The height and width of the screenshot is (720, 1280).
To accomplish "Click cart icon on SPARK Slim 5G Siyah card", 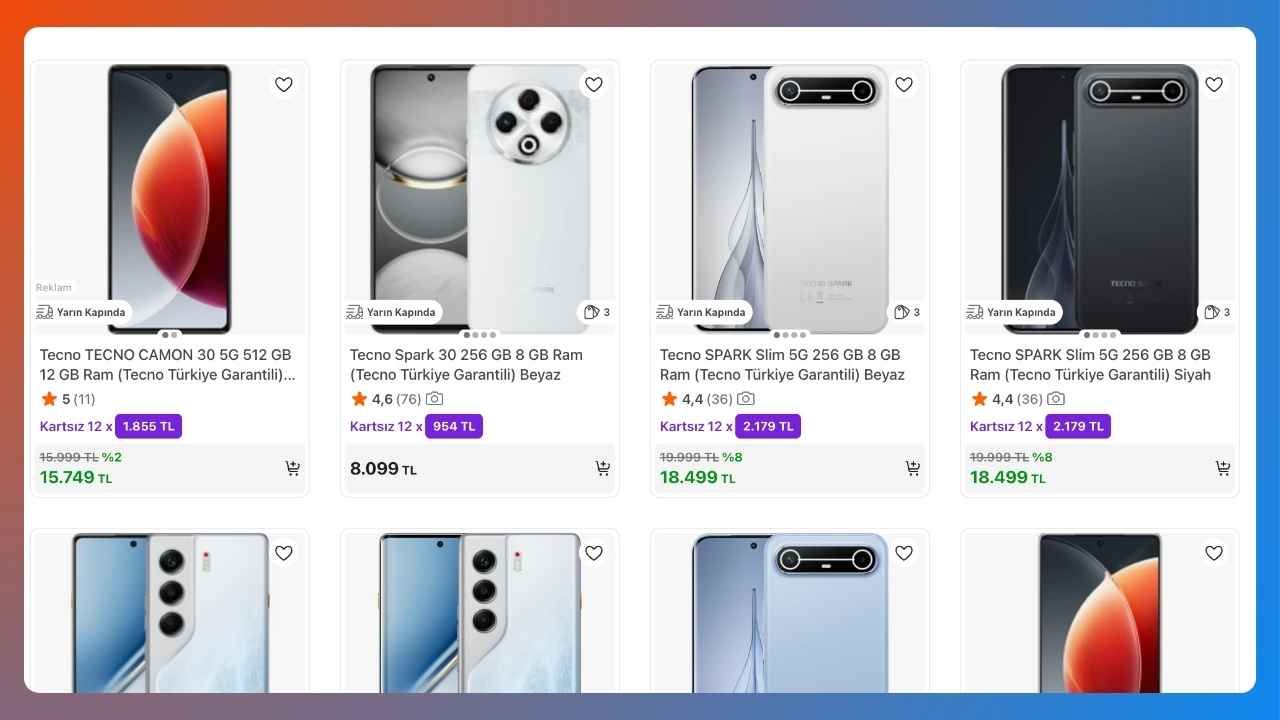I will pos(1222,468).
